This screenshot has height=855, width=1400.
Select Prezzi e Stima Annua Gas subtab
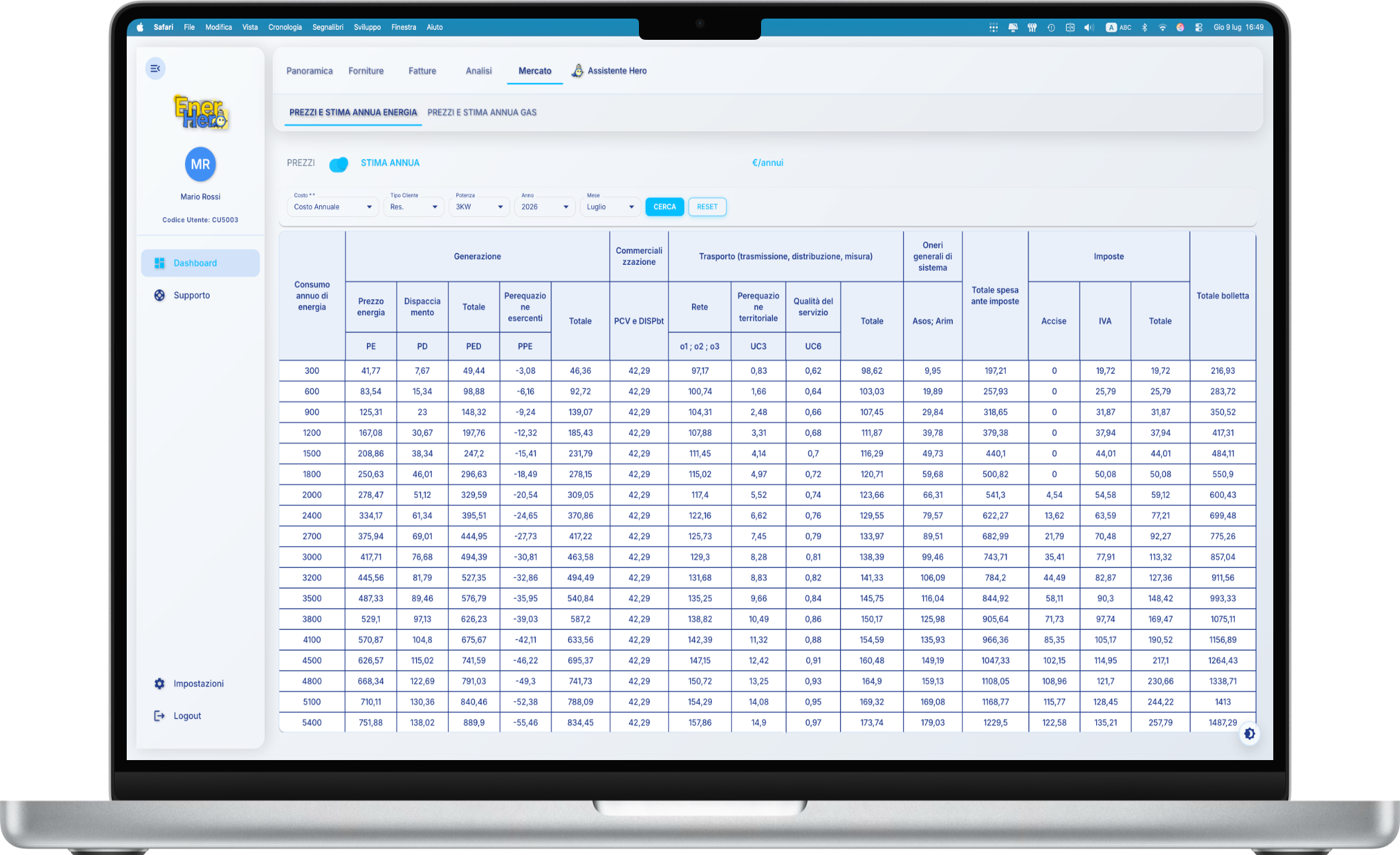point(482,113)
